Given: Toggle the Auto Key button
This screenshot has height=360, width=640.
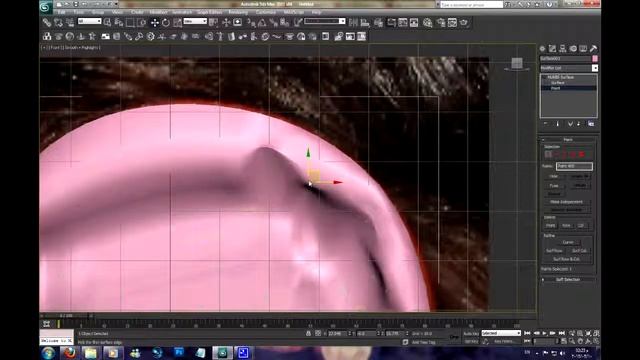Looking at the screenshot, I should pyautogui.click(x=471, y=334).
